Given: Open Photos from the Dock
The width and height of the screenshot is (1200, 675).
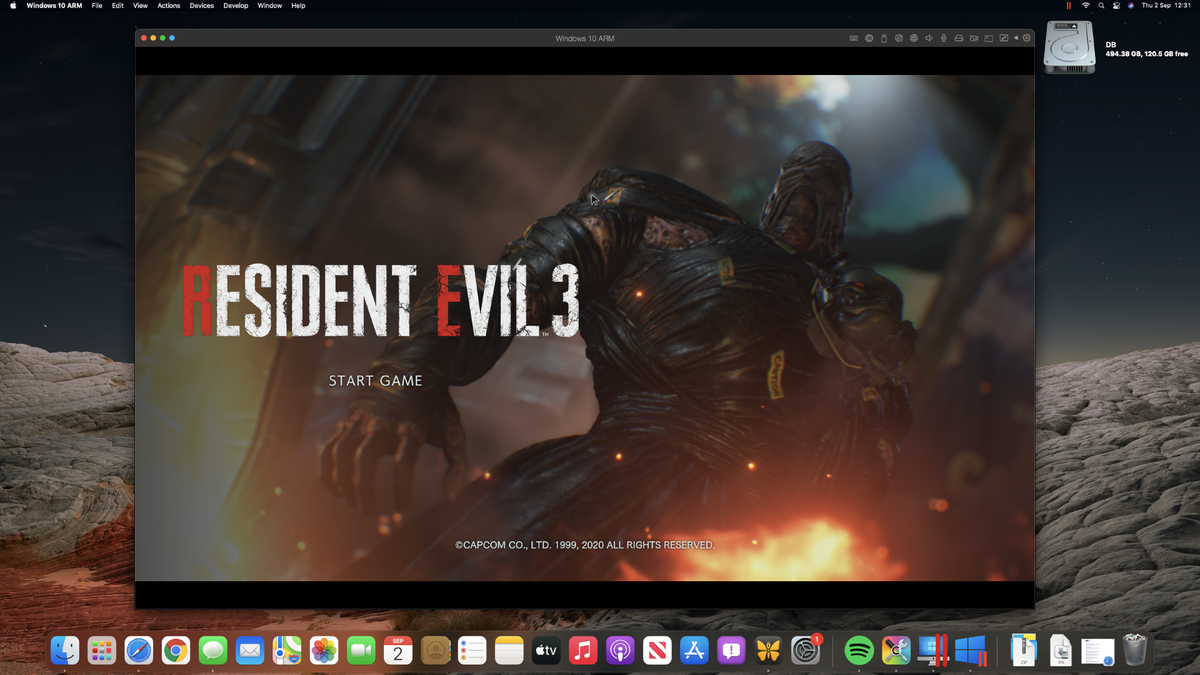Looking at the screenshot, I should [x=324, y=650].
